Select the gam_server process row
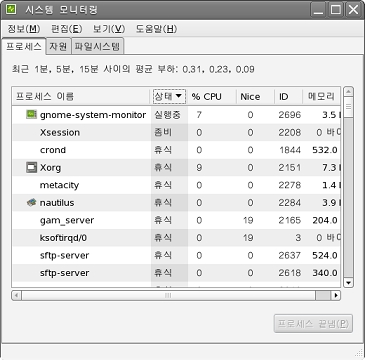 tap(176, 220)
